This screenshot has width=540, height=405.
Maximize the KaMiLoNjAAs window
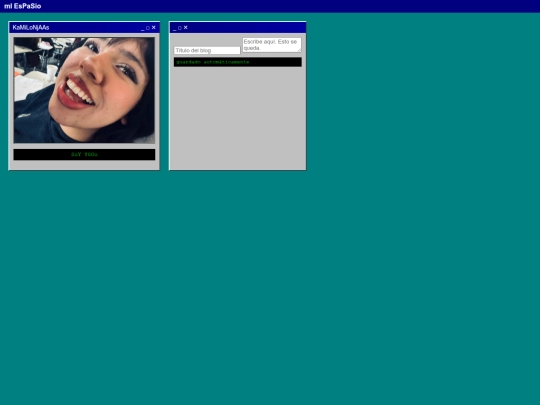148,28
